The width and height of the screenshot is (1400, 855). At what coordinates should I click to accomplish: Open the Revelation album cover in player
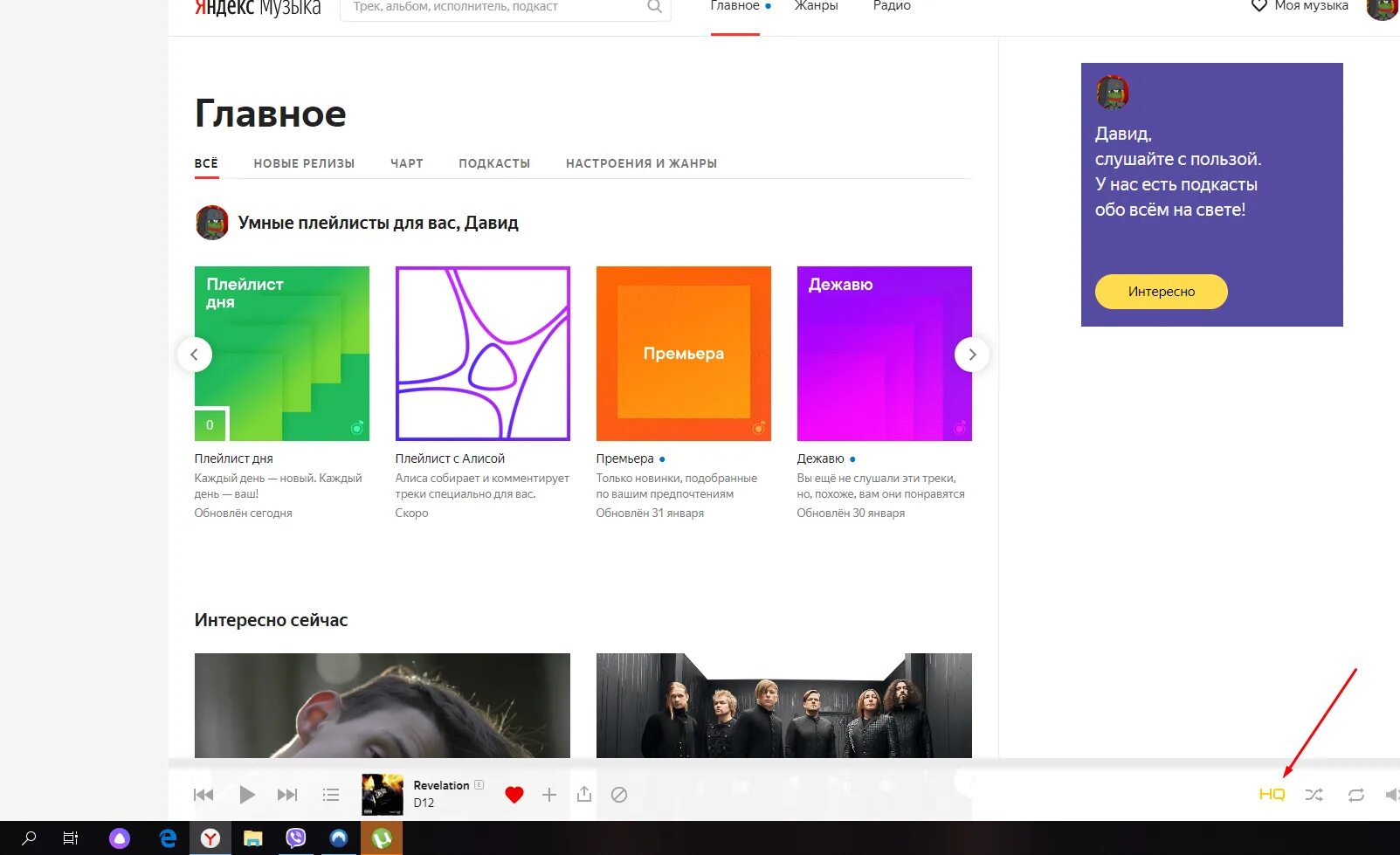(383, 795)
